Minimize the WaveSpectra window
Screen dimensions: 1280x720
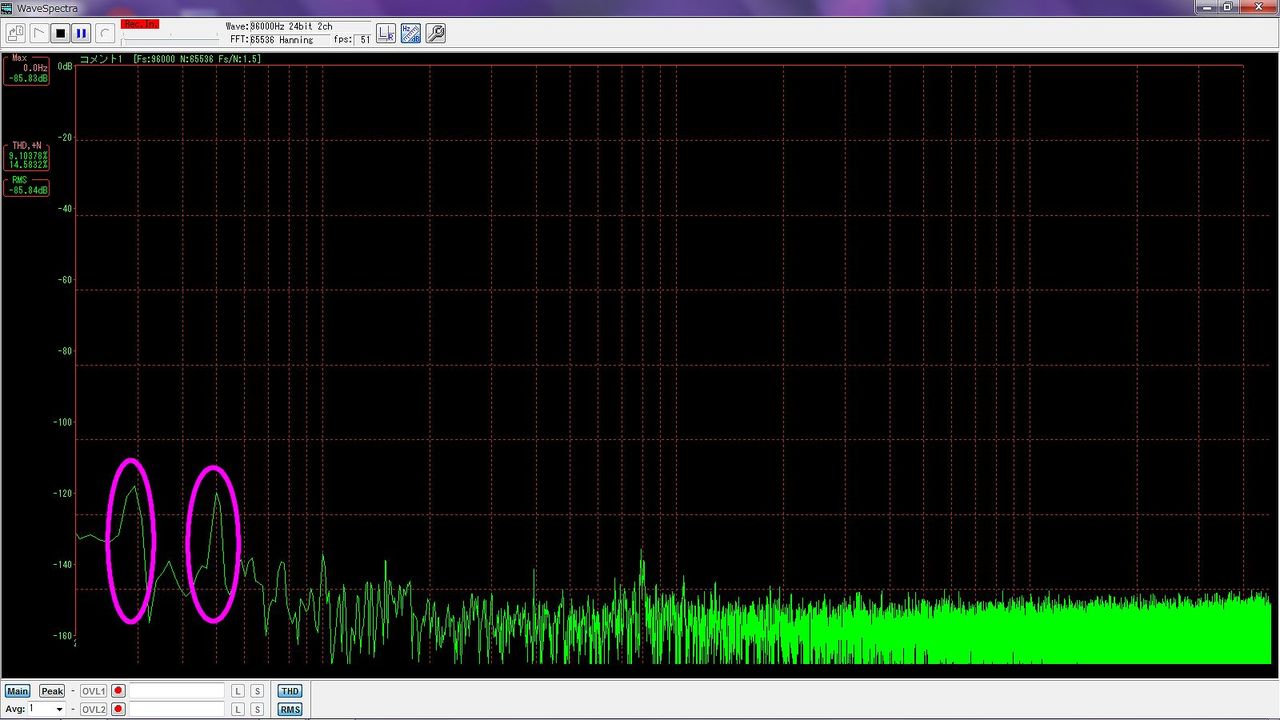(1207, 6)
